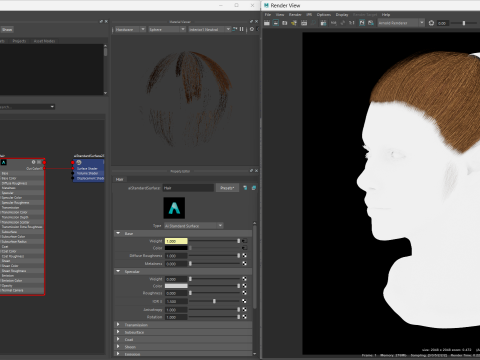The width and height of the screenshot is (480, 360).
Task: Click the teal copy tab icon beside Presets
Action: (x=254, y=188)
